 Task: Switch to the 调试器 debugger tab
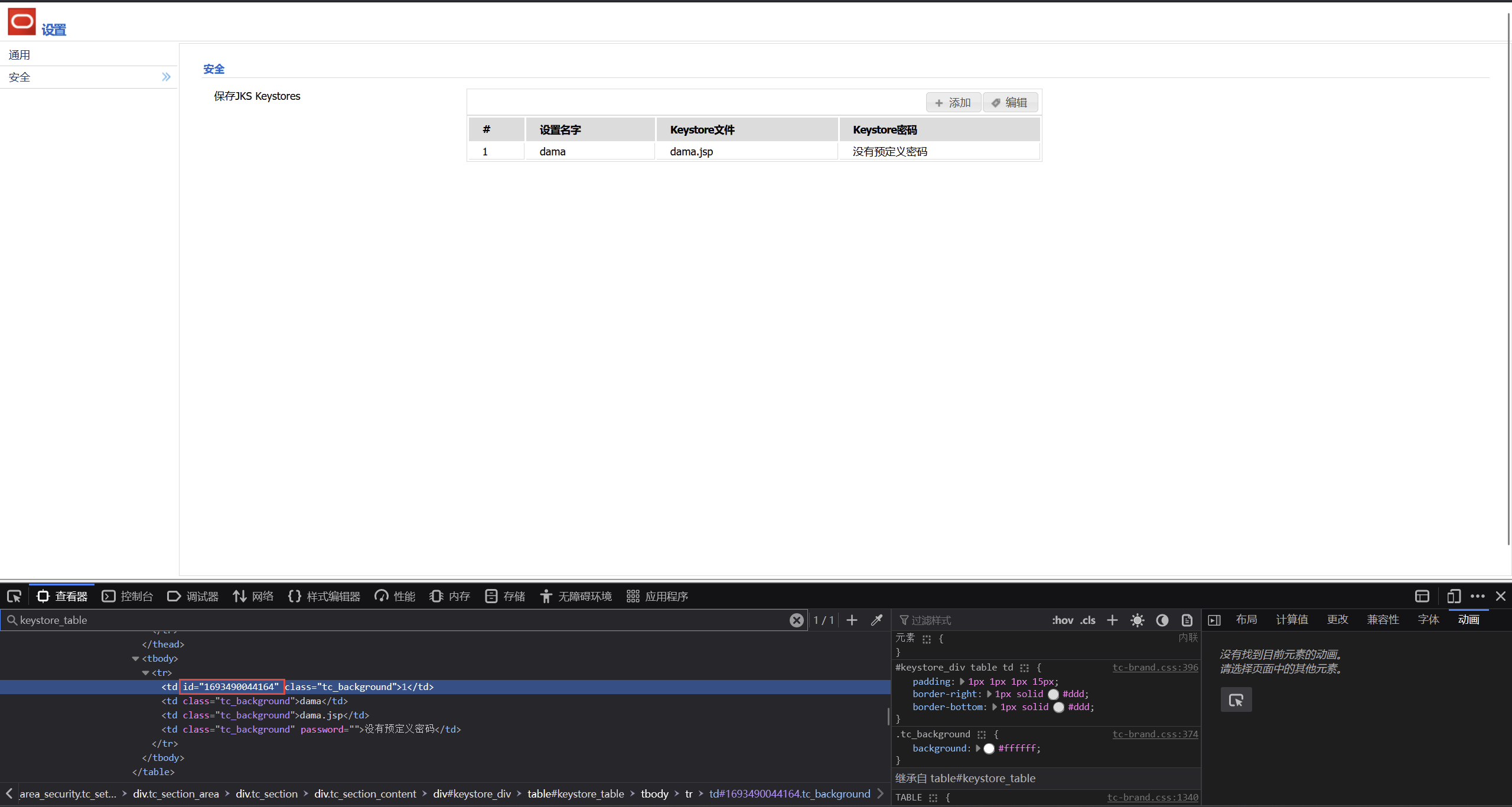pyautogui.click(x=193, y=596)
